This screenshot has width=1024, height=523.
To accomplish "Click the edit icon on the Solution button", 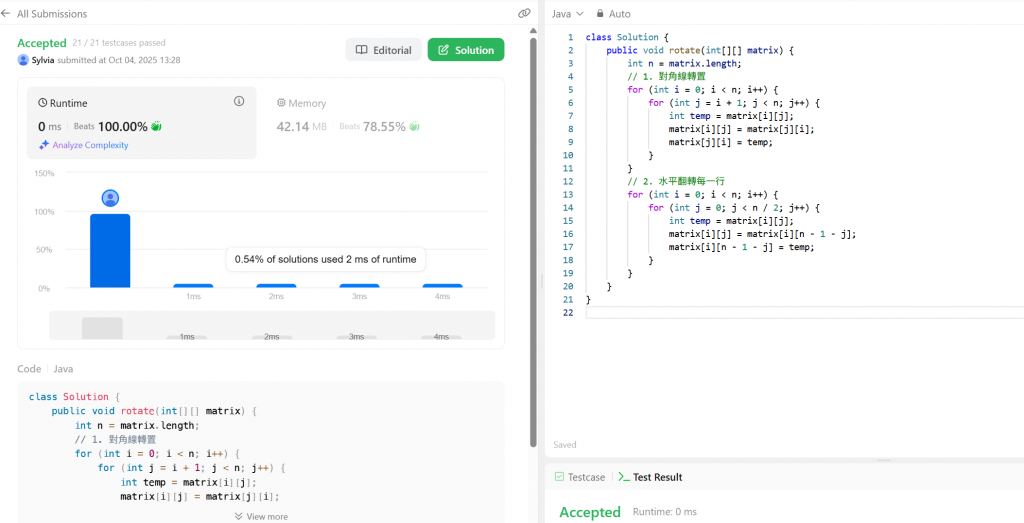I will point(443,50).
